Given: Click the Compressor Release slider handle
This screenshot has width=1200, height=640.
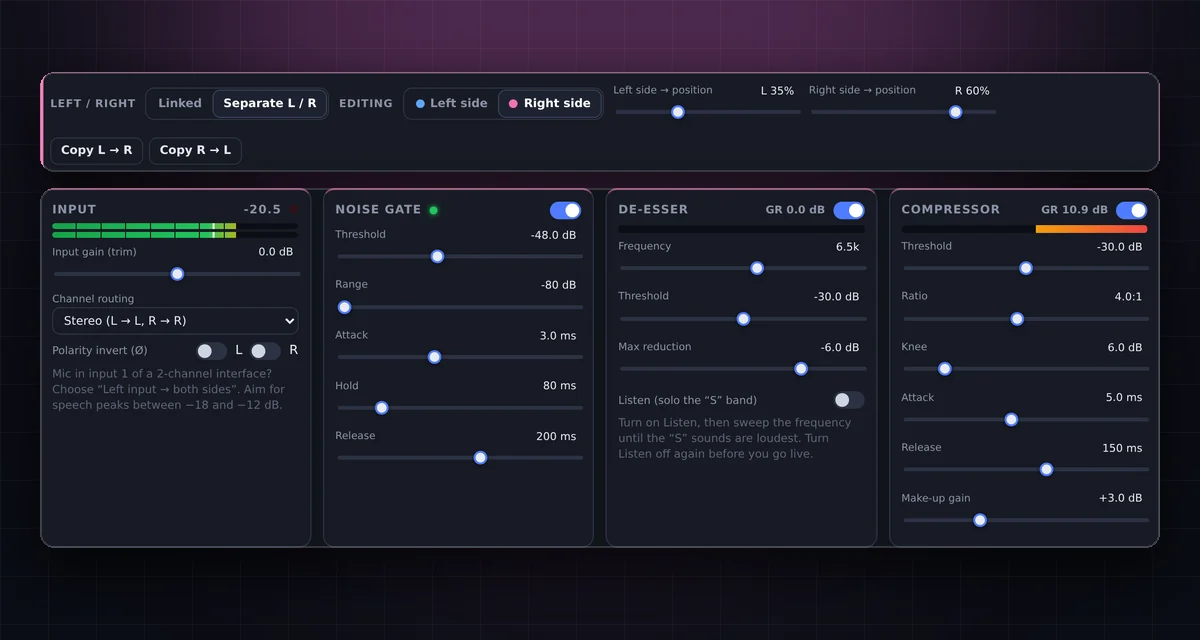Looking at the screenshot, I should point(1047,470).
